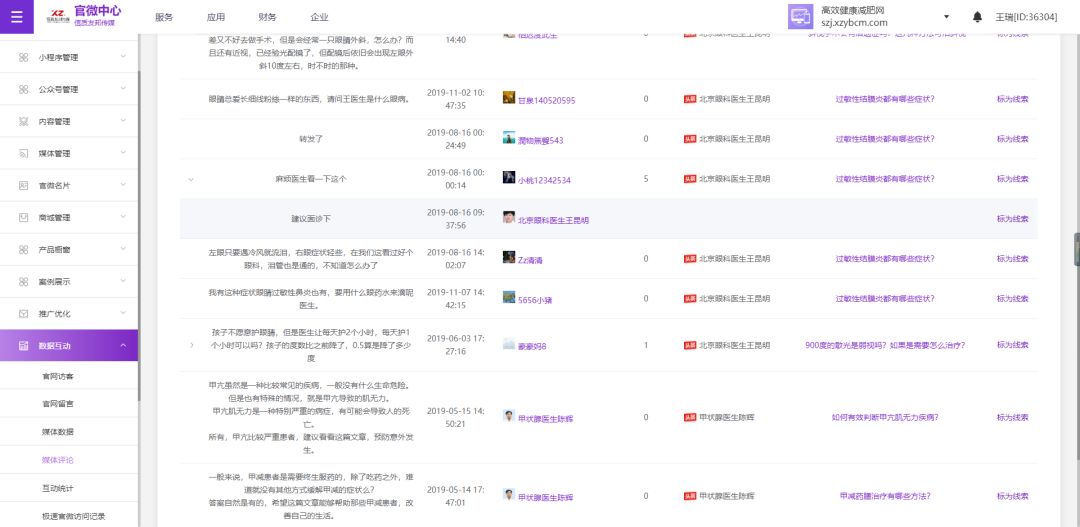Open the notification bell

(x=977, y=17)
